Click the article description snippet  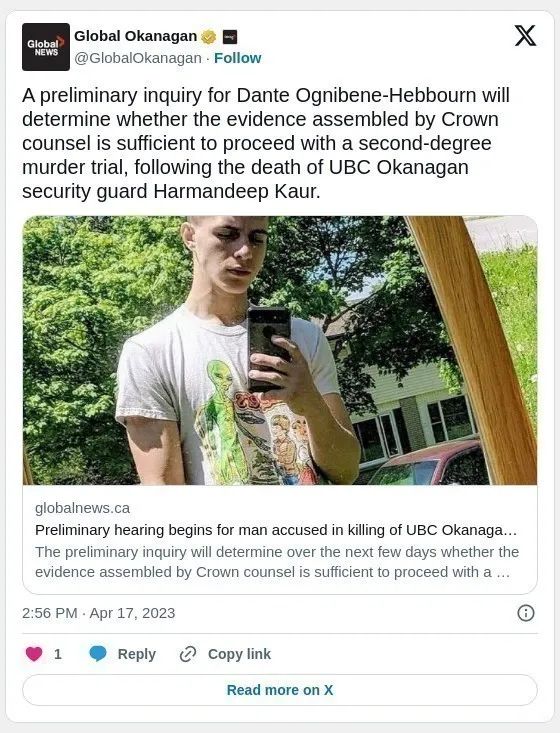pos(277,562)
